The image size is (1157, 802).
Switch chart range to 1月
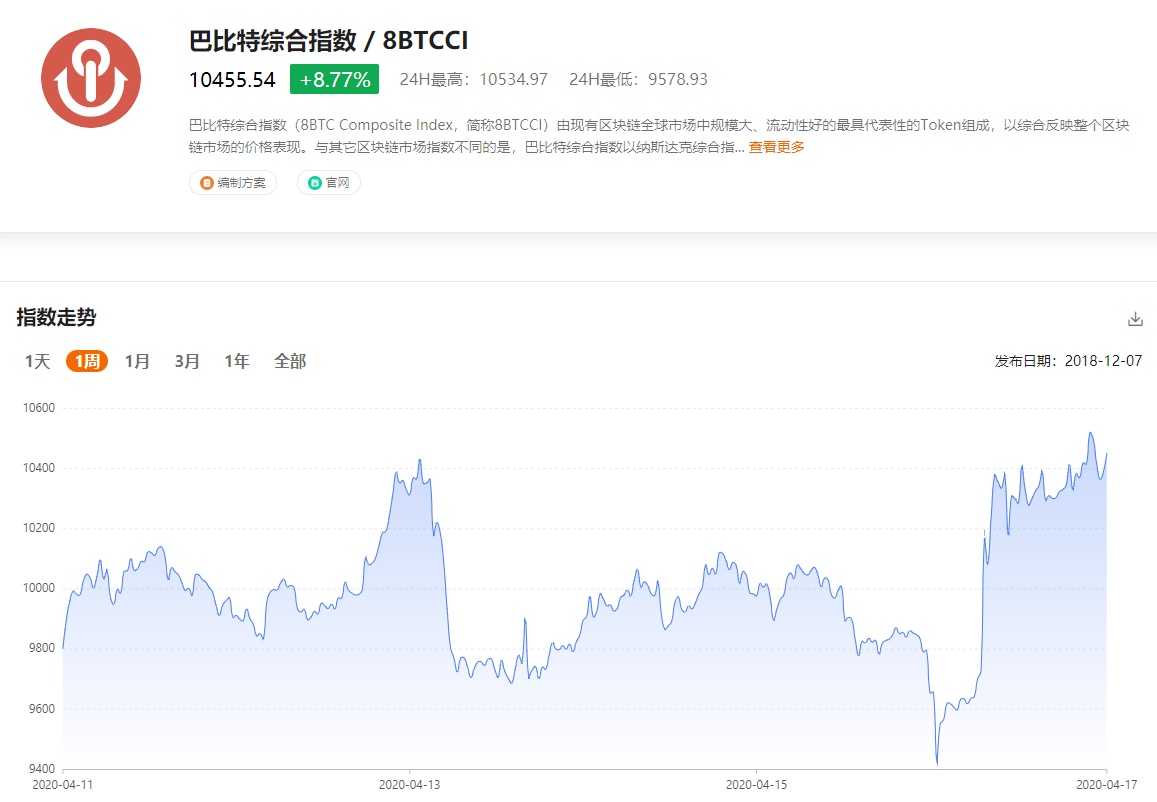(x=137, y=361)
